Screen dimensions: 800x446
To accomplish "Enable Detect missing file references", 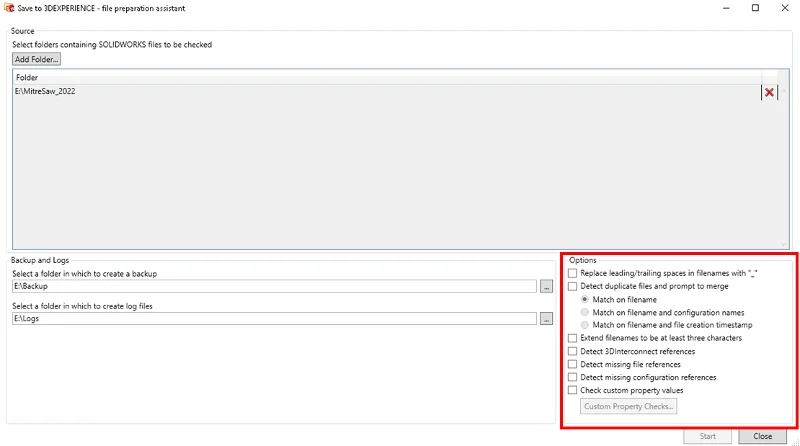I will [572, 364].
